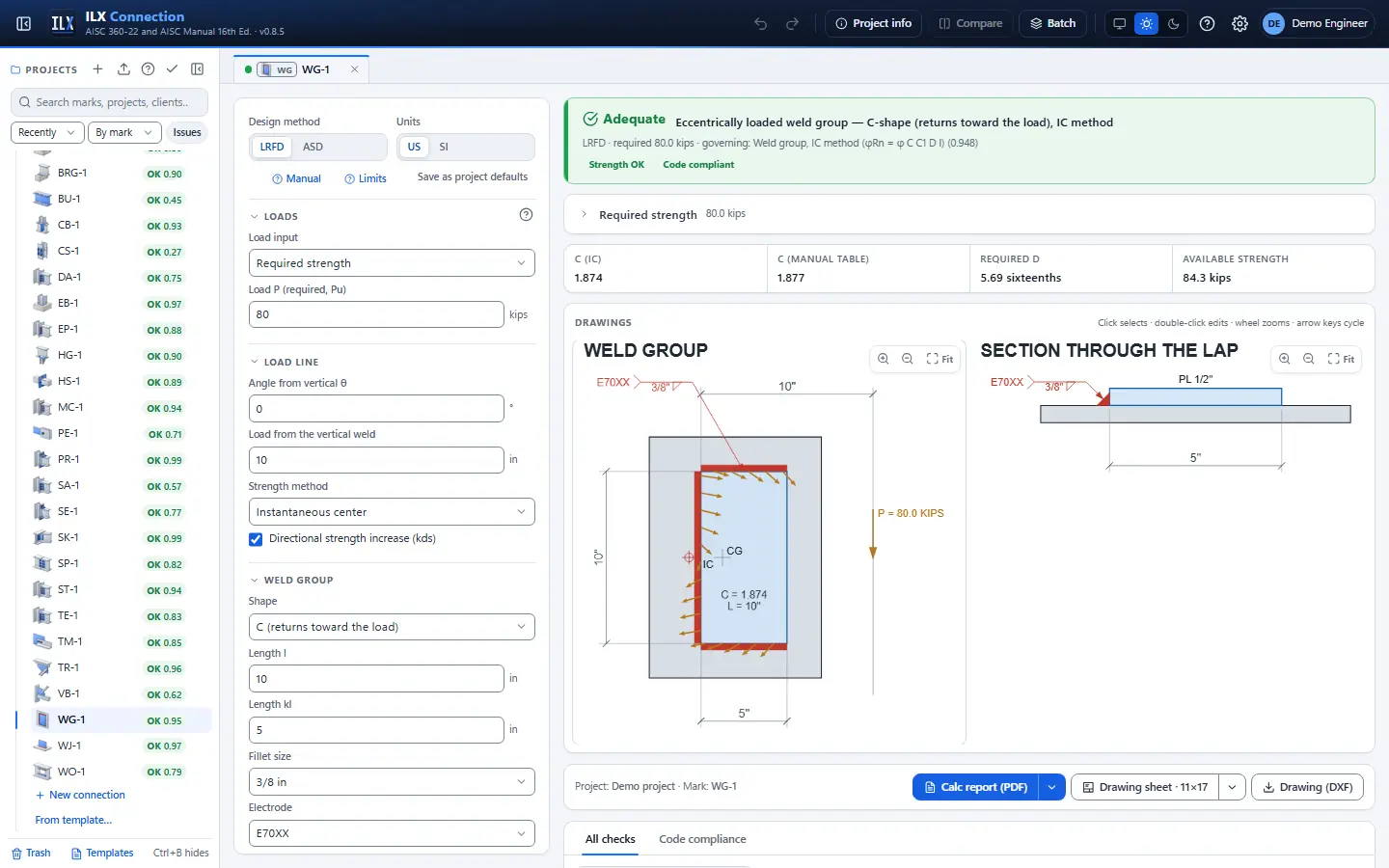Open the Fillet size dropdown
The height and width of the screenshot is (868, 1389).
tap(392, 782)
